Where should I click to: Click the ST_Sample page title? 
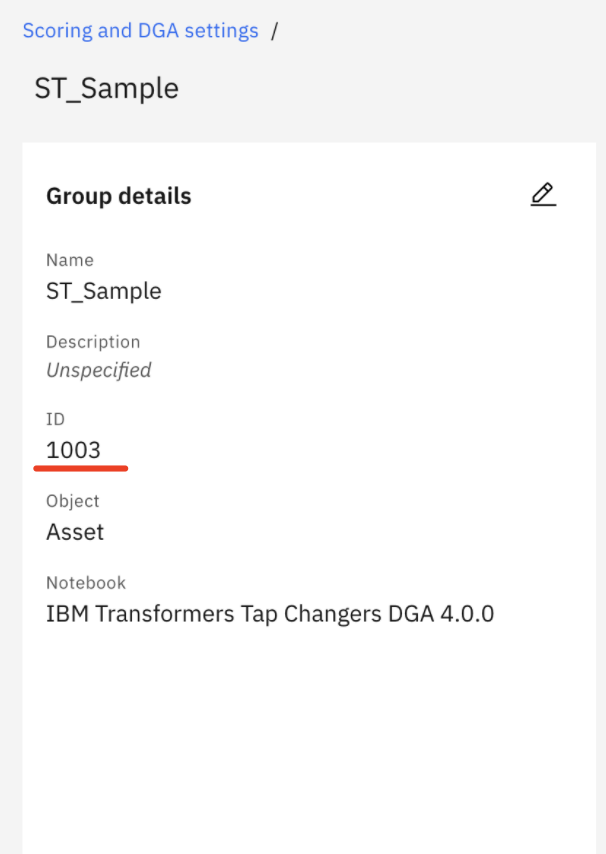tap(107, 88)
